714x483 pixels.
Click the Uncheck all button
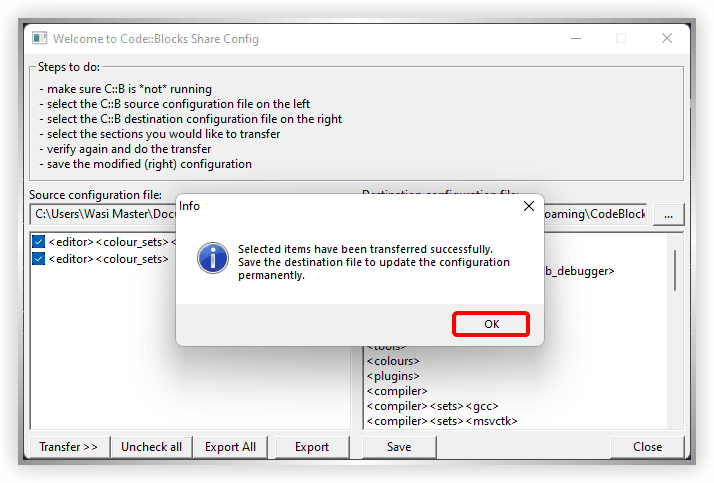151,447
